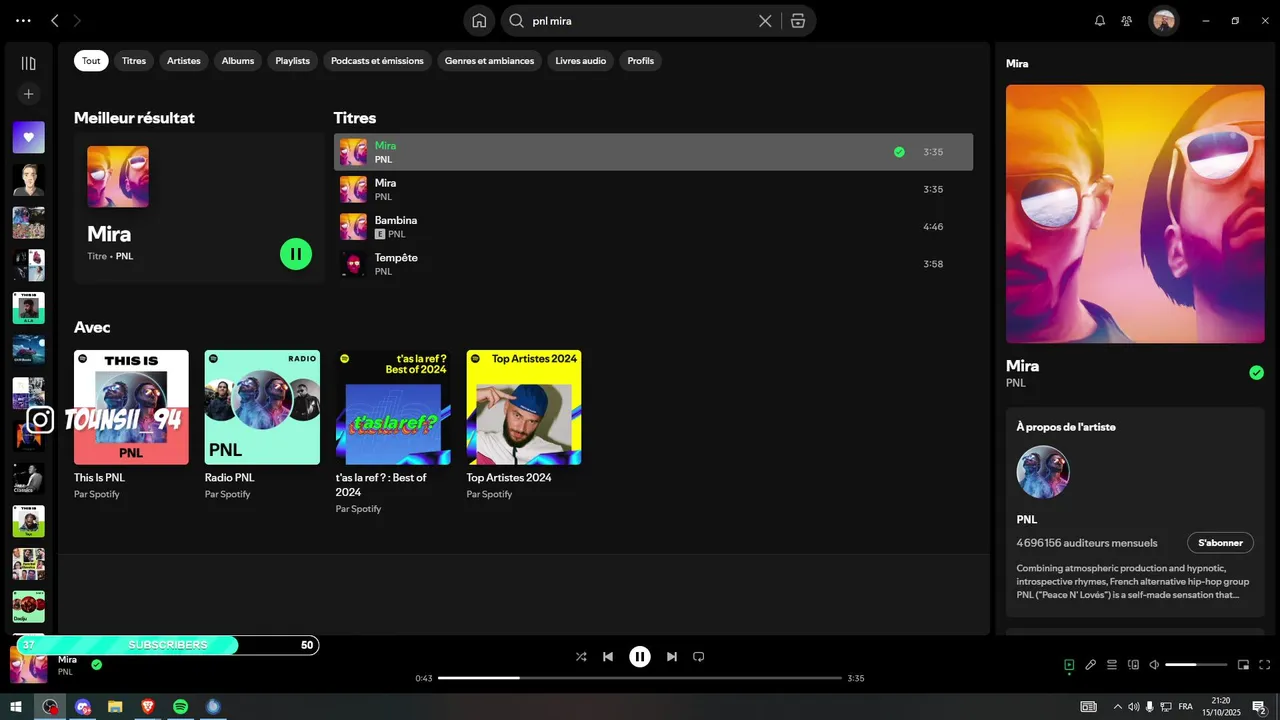Select second Mira track row

click(x=653, y=189)
